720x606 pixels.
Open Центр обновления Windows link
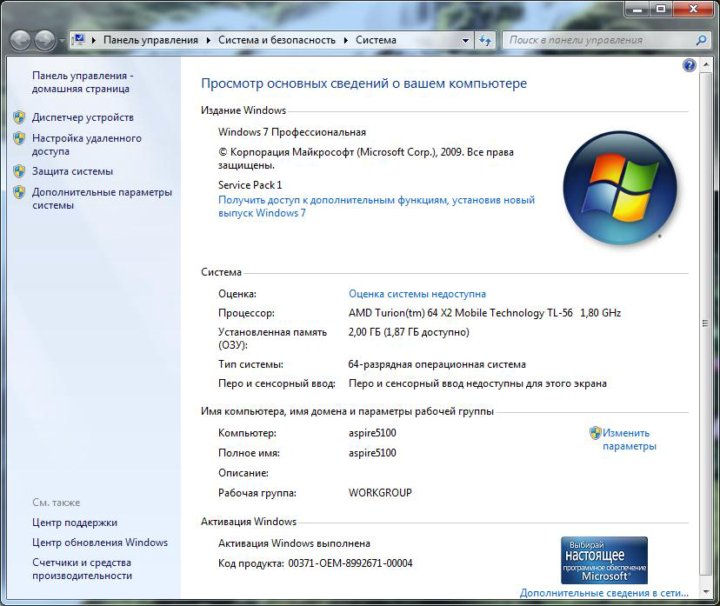click(x=99, y=542)
